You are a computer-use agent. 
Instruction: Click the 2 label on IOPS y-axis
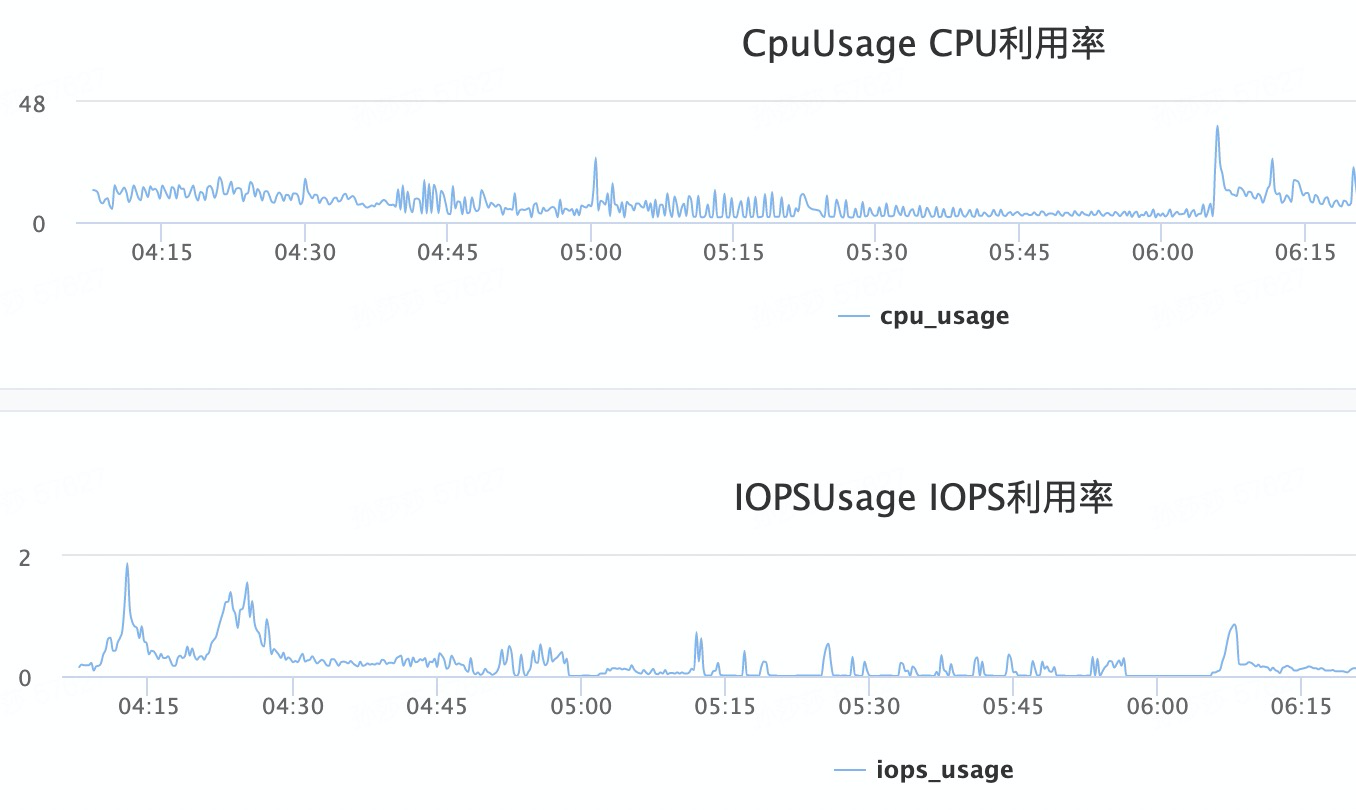click(x=25, y=556)
